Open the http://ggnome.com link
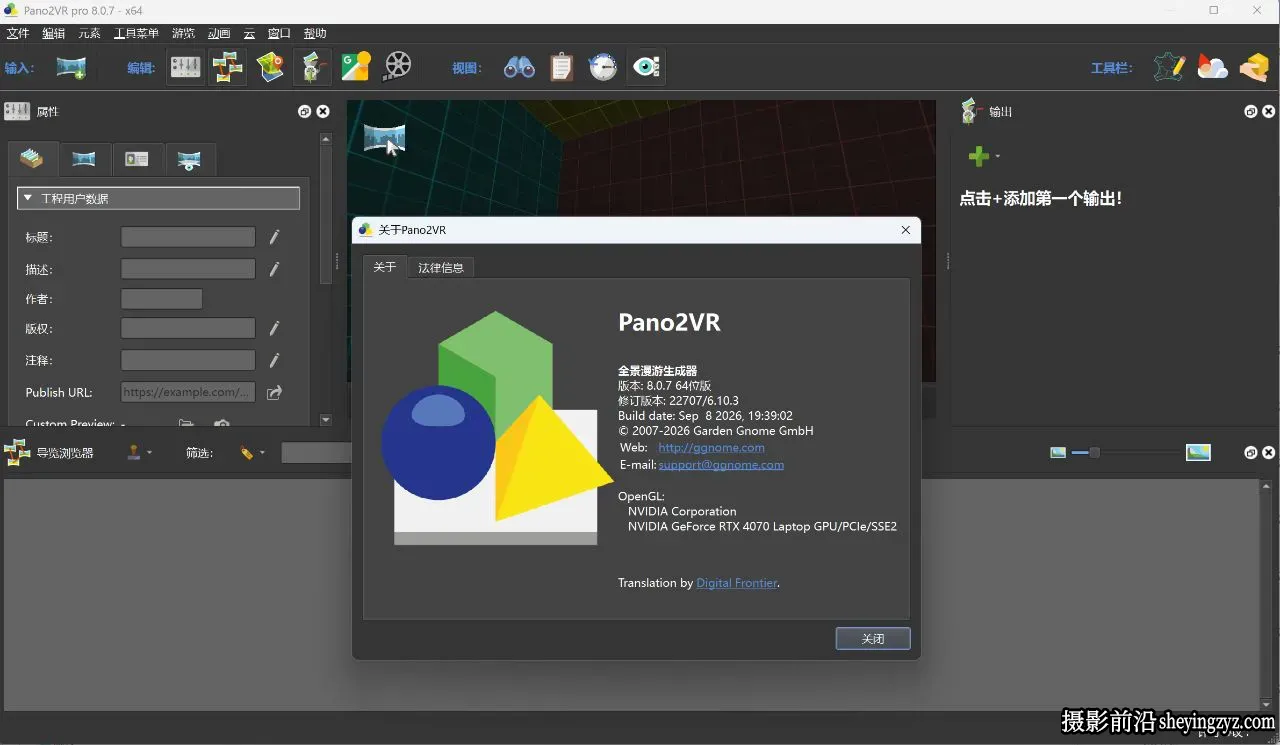Screen dimensions: 1280x745 [x=711, y=448]
